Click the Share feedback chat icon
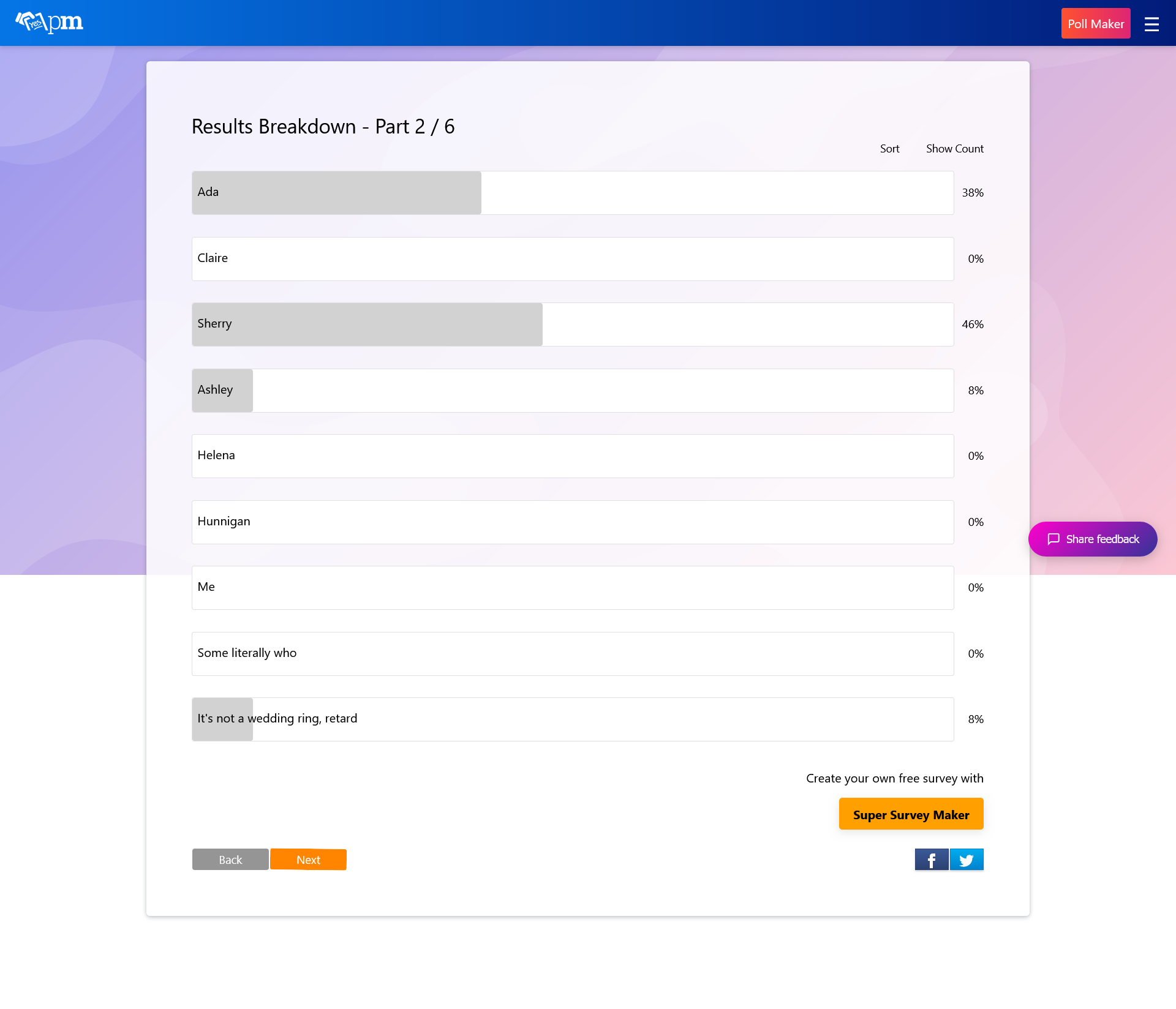1176x1009 pixels. point(1053,539)
